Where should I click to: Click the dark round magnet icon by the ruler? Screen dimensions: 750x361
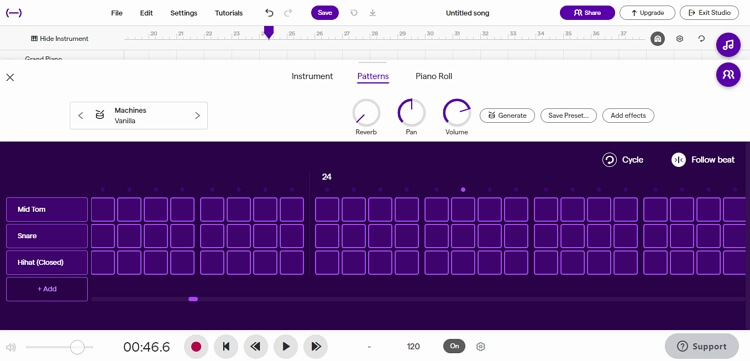[658, 39]
